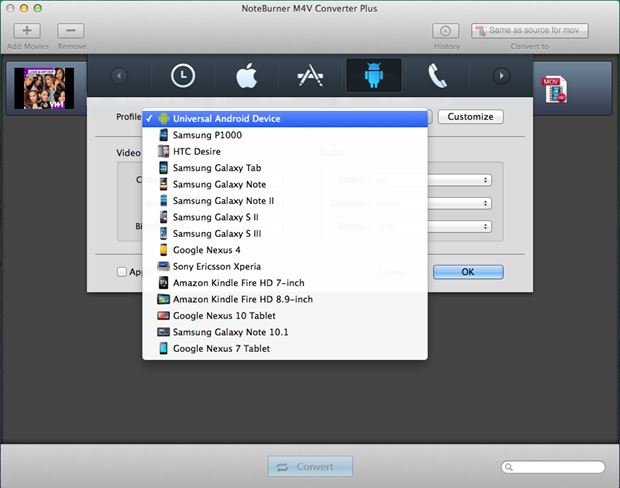
Task: Open the 'Same as source for mov' format selector
Action: point(529,30)
